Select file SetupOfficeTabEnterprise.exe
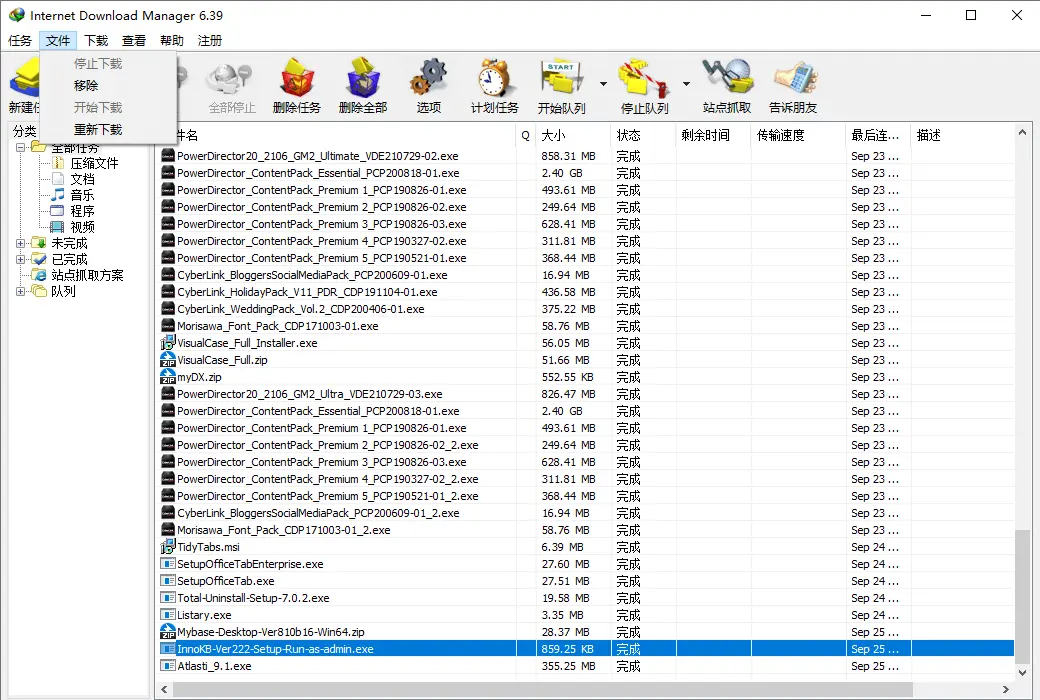1040x700 pixels. 250,564
